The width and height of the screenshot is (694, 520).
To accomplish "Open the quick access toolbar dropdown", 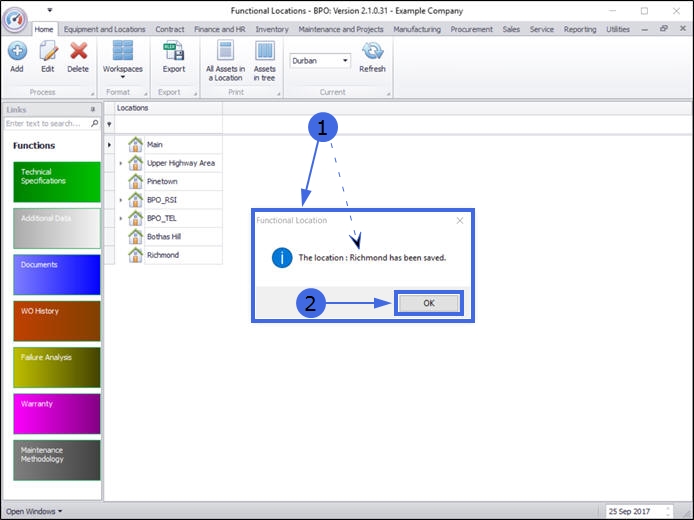I will 50,10.
